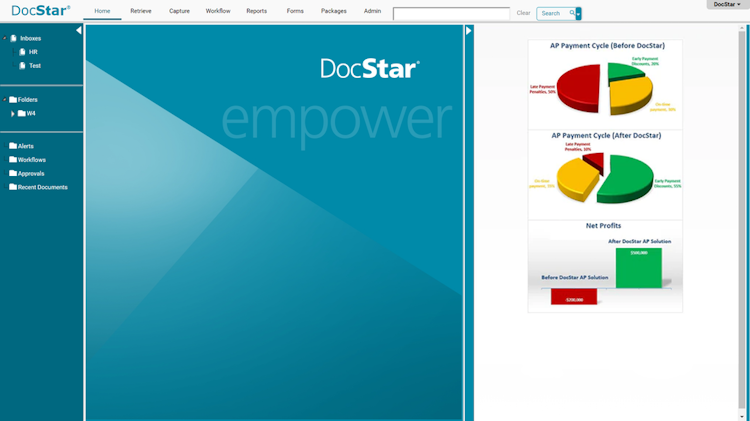Open the DocStar user menu dropdown
The height and width of the screenshot is (421, 750).
pos(727,4)
